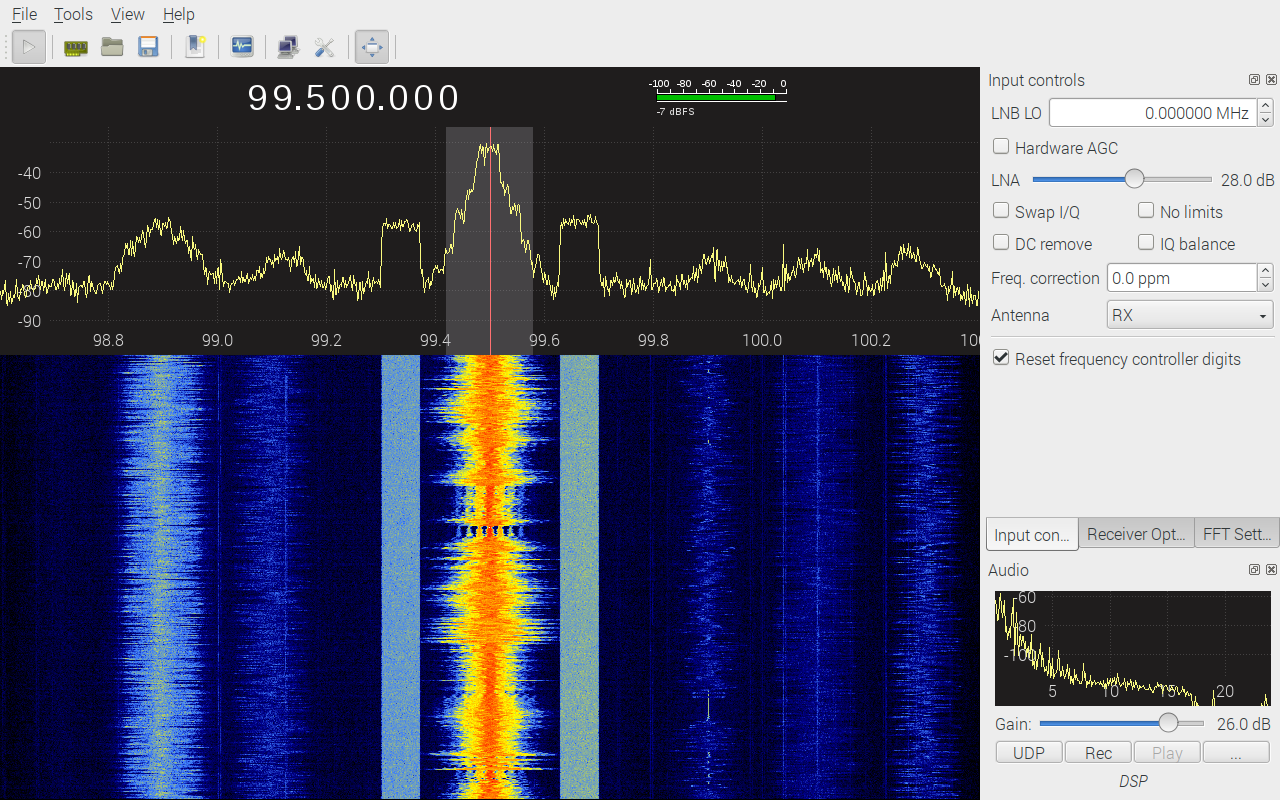1280x800 pixels.
Task: Click the -90 dB scale label
Action: (29, 321)
